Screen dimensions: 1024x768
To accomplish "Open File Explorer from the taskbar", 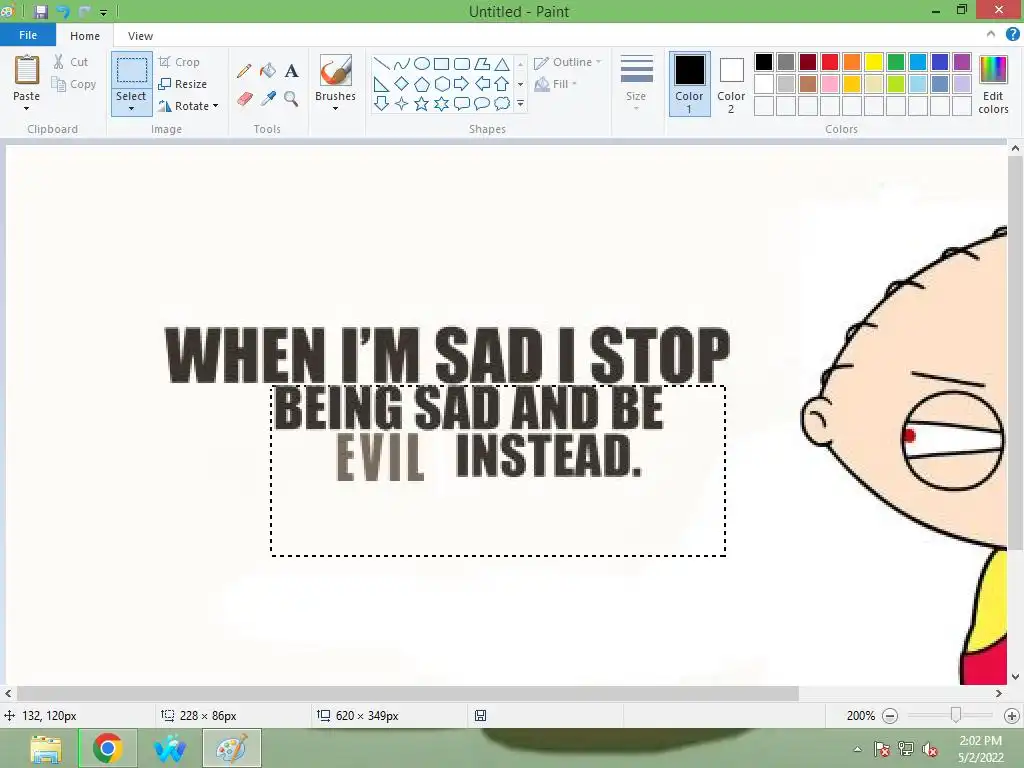I will coord(46,748).
